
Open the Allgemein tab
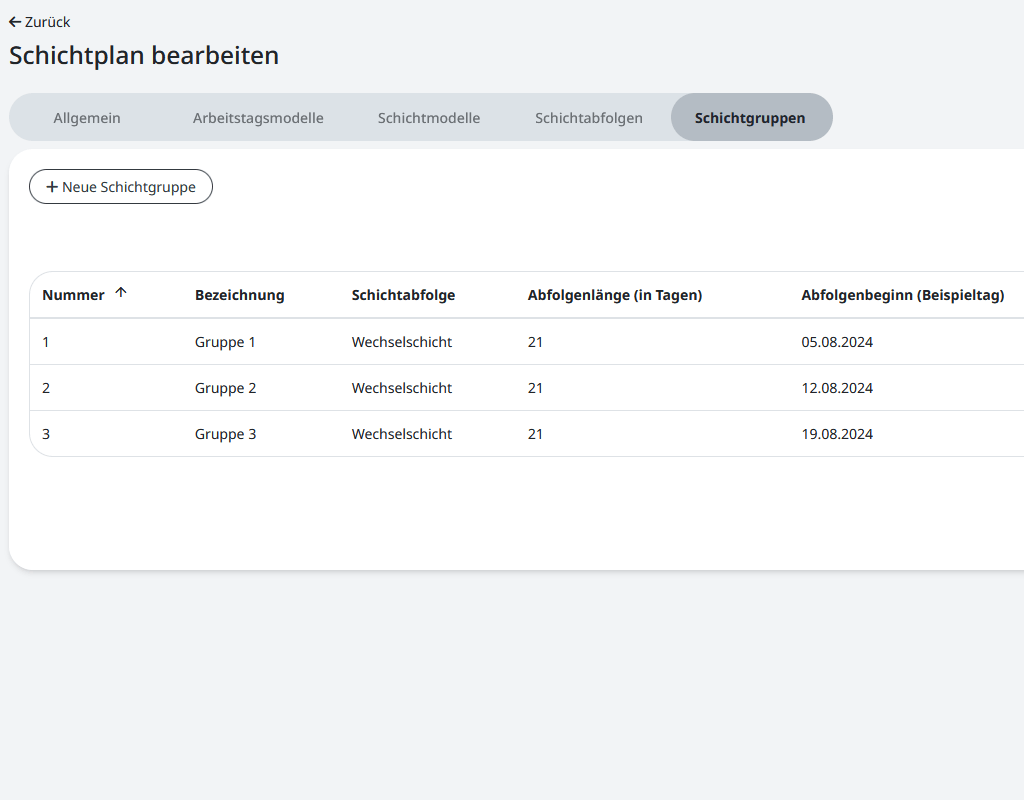(x=87, y=118)
